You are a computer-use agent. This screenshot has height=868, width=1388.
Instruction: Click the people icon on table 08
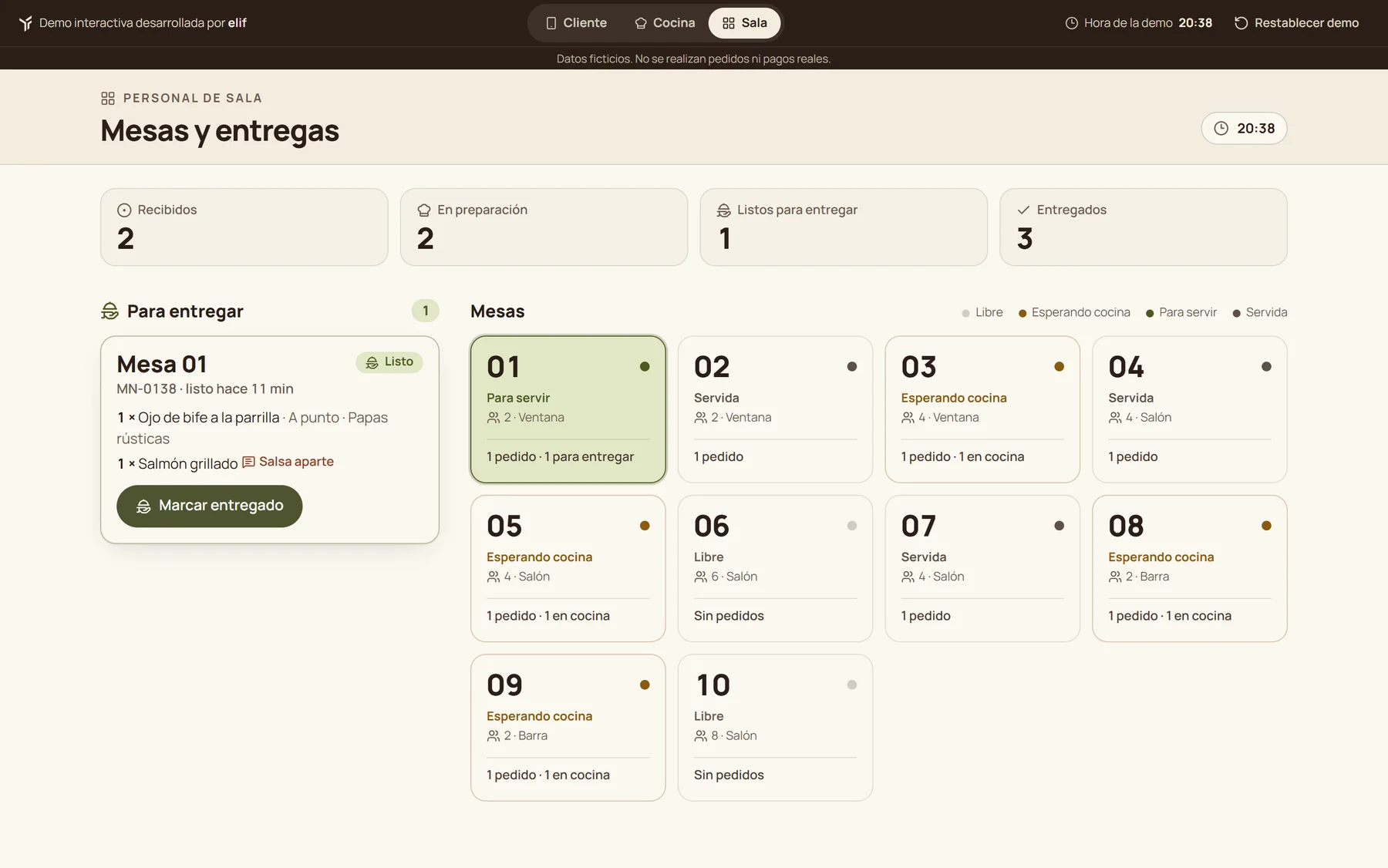point(1115,577)
